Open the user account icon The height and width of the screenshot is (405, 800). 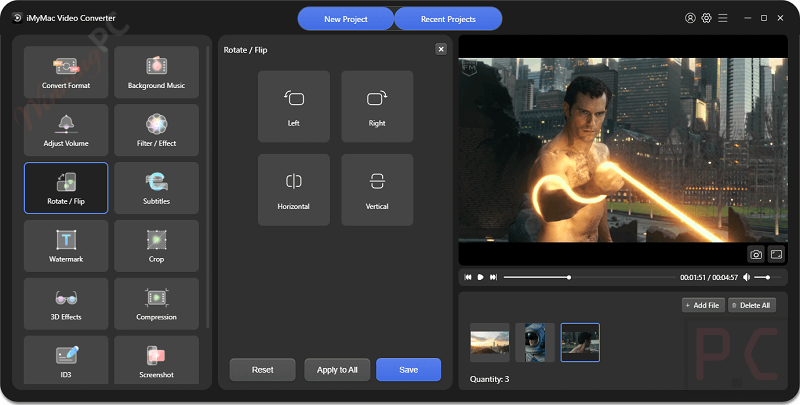[690, 18]
